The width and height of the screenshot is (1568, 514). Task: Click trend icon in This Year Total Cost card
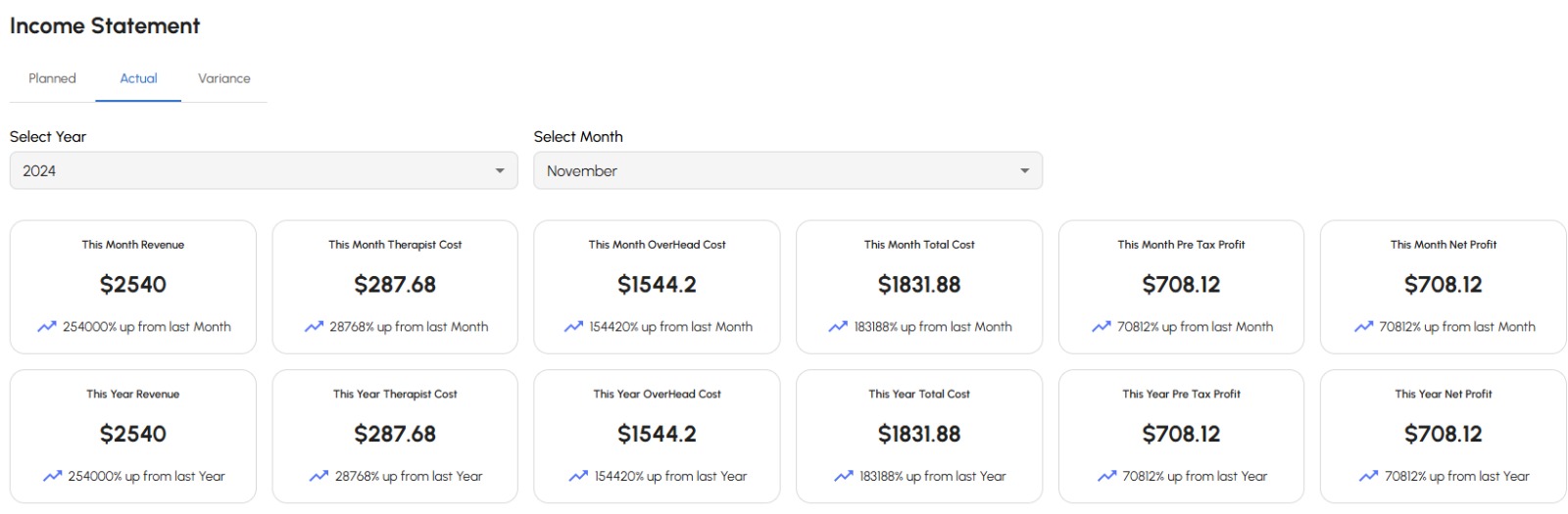(844, 477)
